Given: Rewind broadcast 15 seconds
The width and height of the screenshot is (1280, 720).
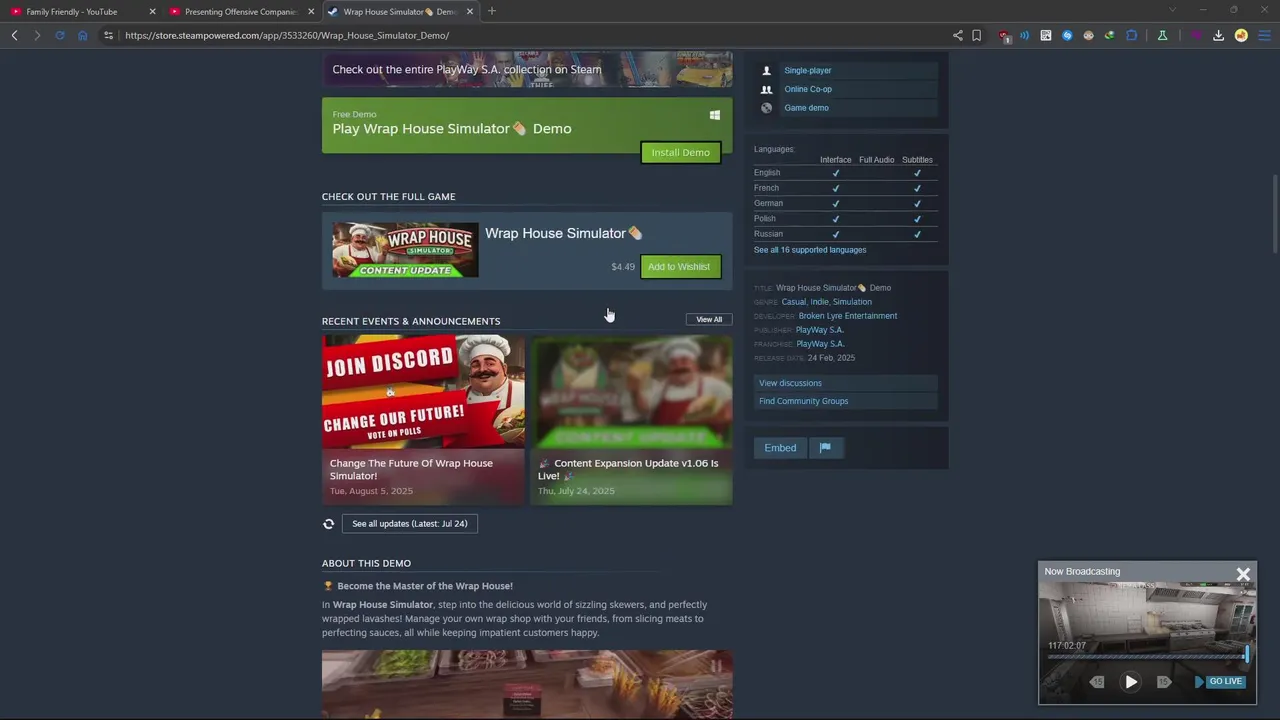Looking at the screenshot, I should point(1097,682).
